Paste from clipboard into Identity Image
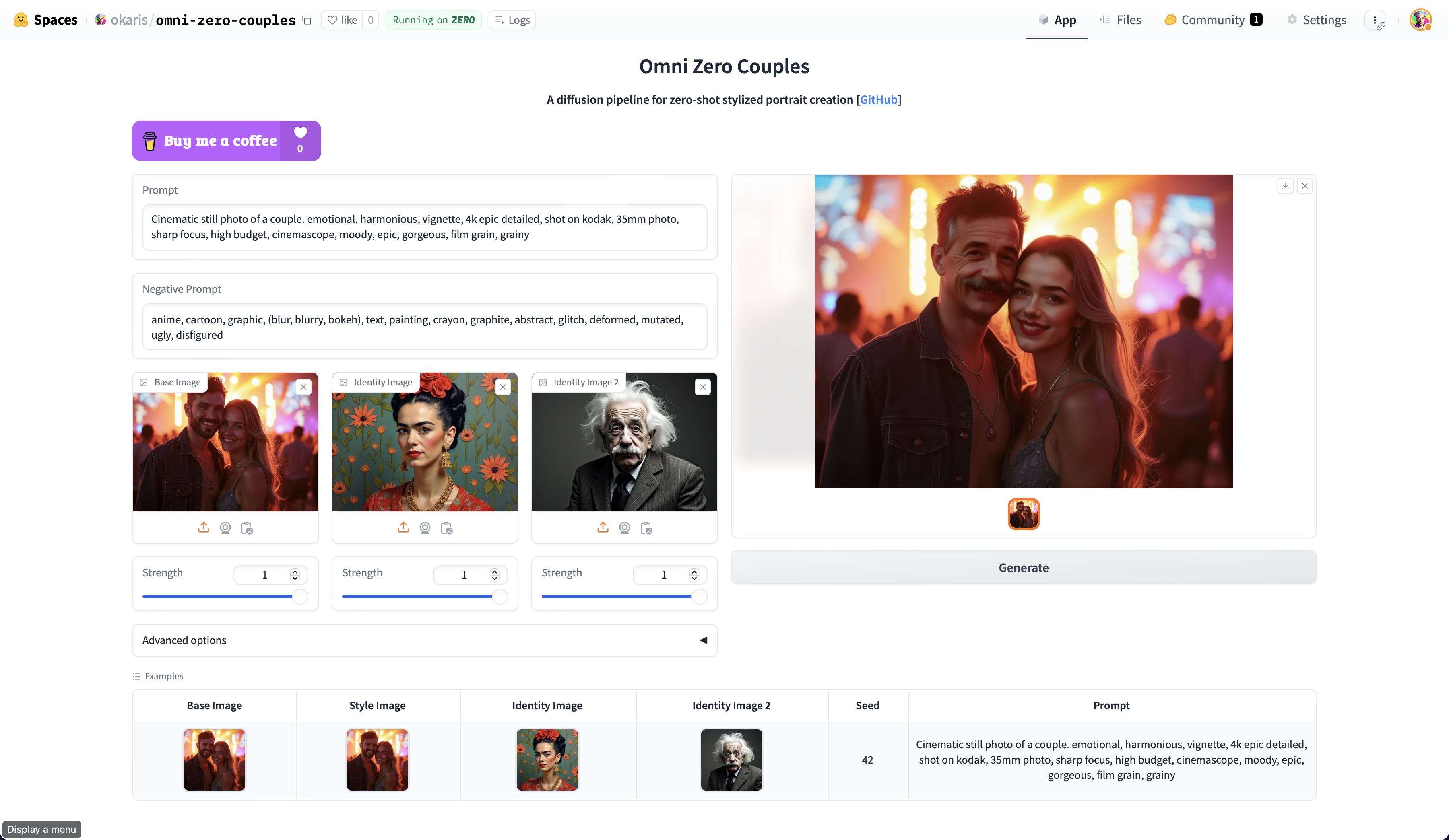The height and width of the screenshot is (840, 1449). [447, 527]
